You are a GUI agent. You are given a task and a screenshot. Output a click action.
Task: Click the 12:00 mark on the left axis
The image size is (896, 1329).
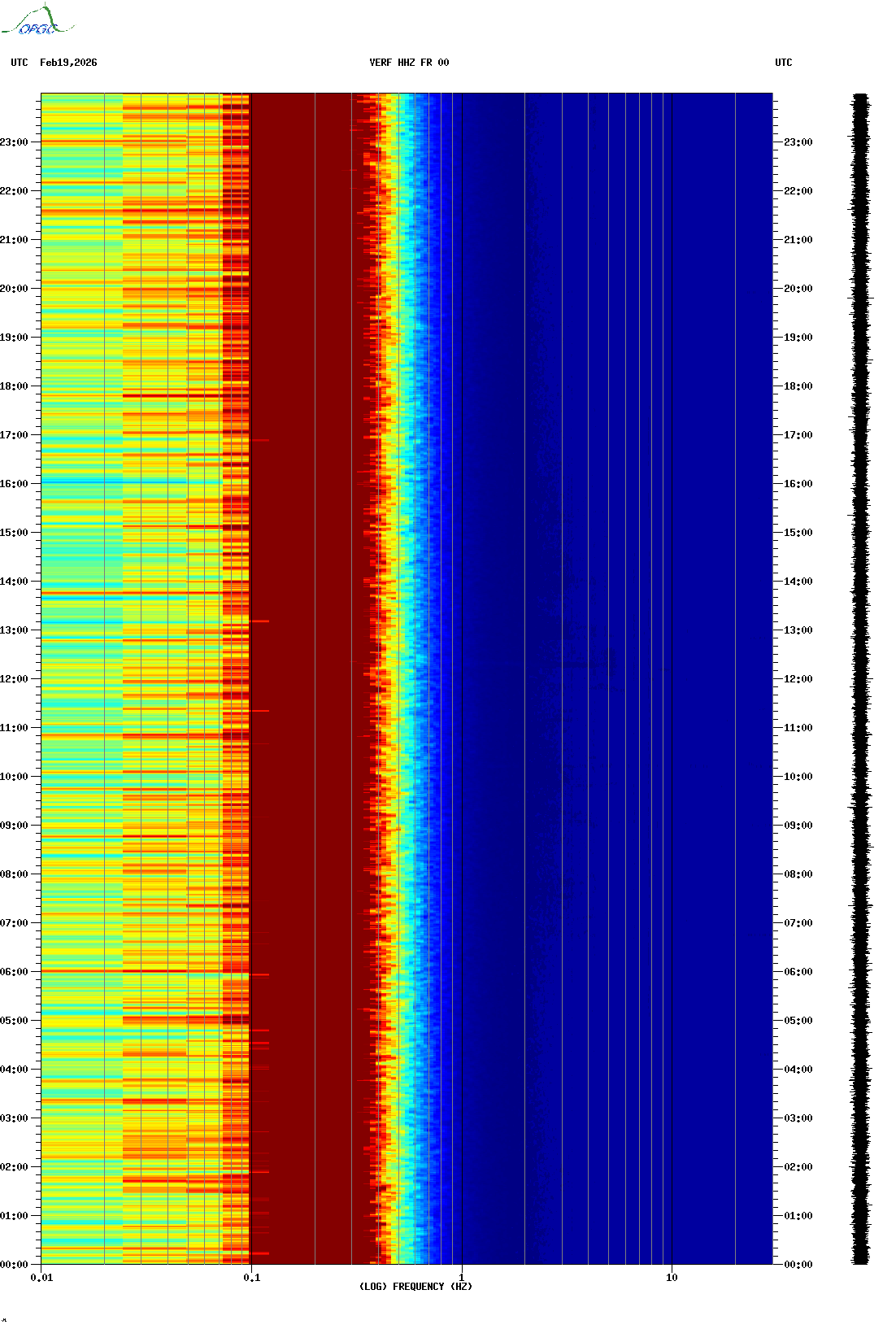coord(15,679)
